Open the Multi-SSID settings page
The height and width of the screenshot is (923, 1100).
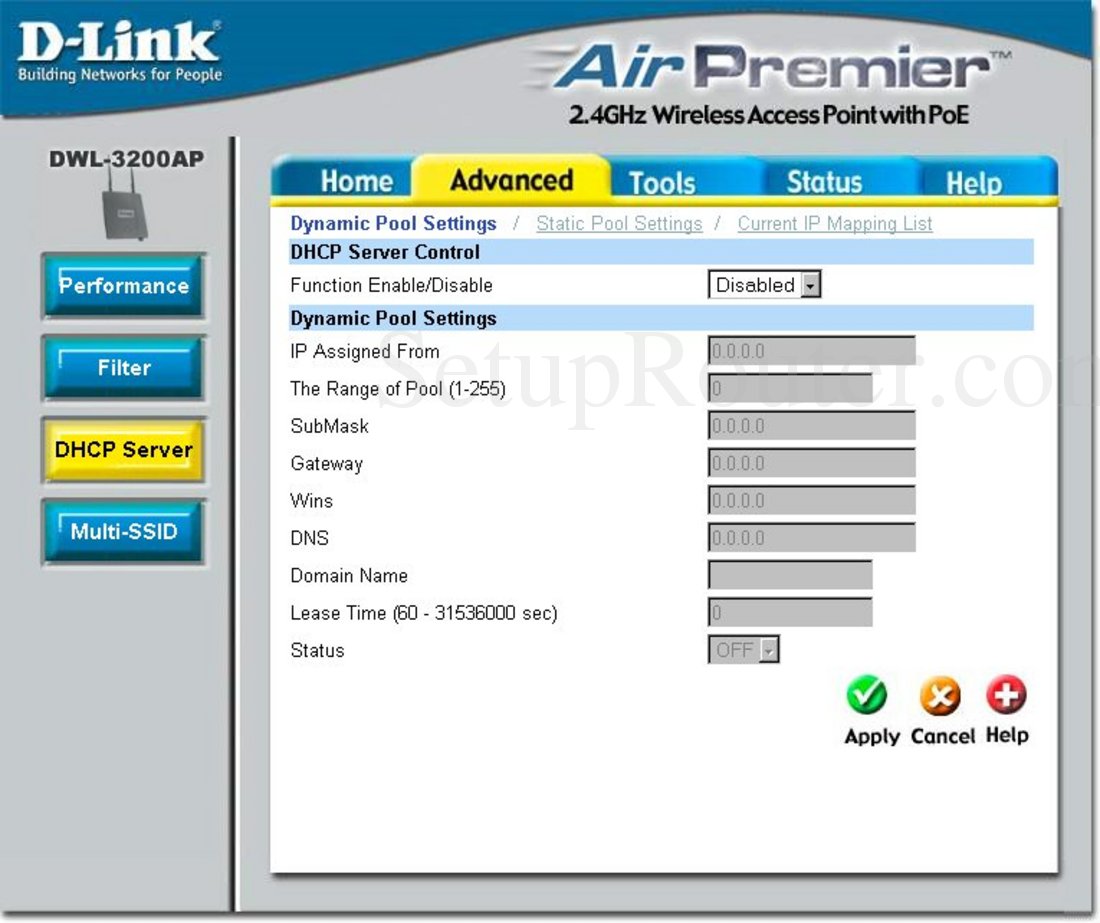[123, 532]
